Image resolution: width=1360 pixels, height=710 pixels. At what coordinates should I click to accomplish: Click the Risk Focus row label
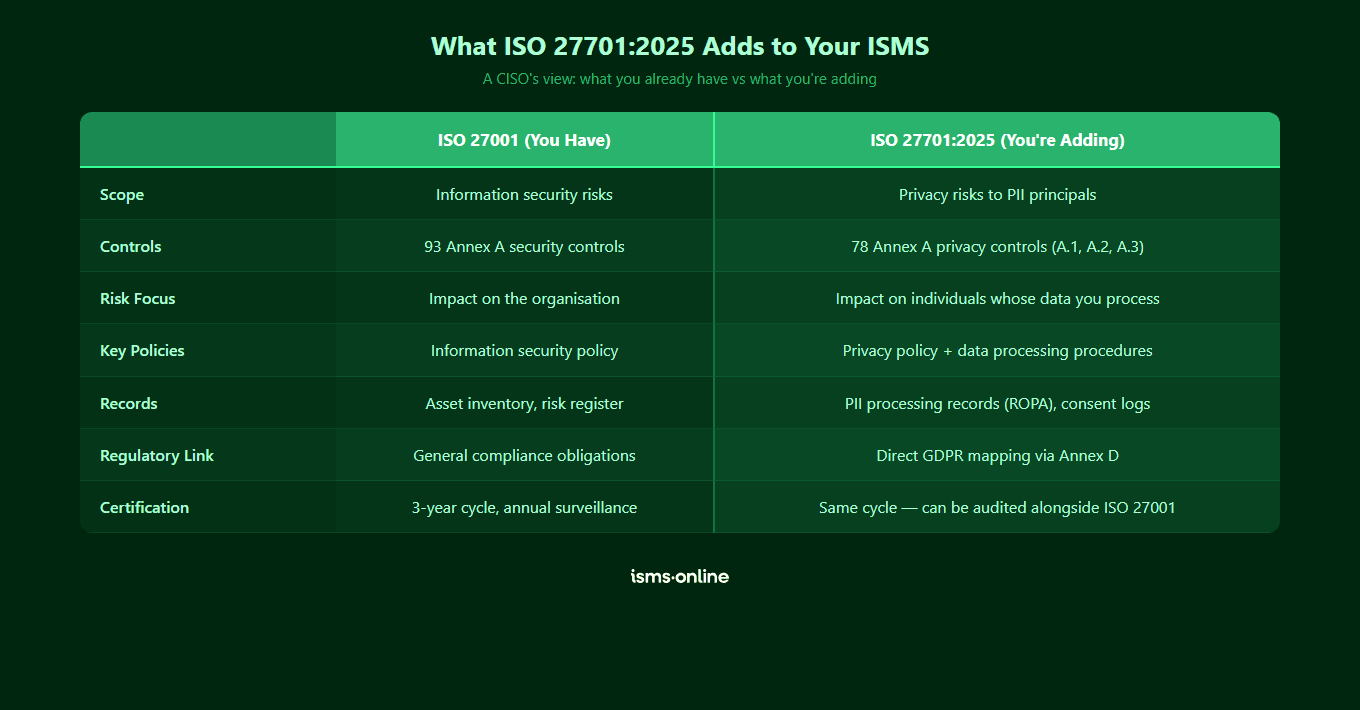(x=136, y=298)
